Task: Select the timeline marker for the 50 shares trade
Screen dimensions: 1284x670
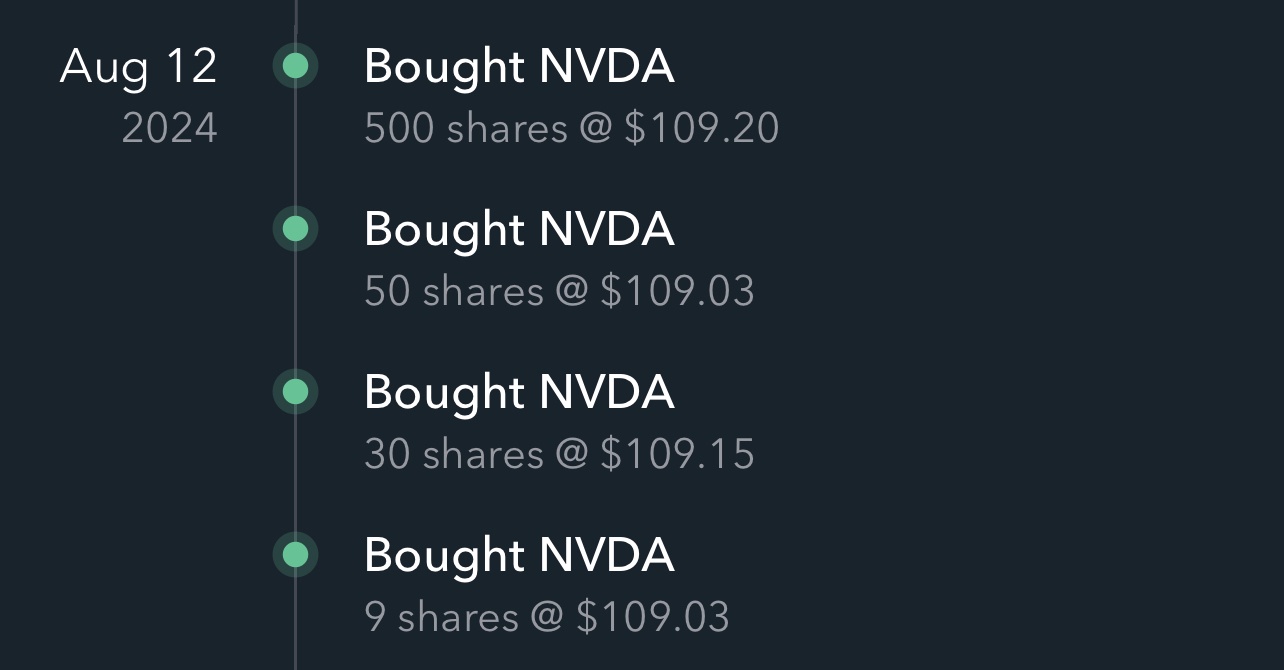Action: coord(295,229)
